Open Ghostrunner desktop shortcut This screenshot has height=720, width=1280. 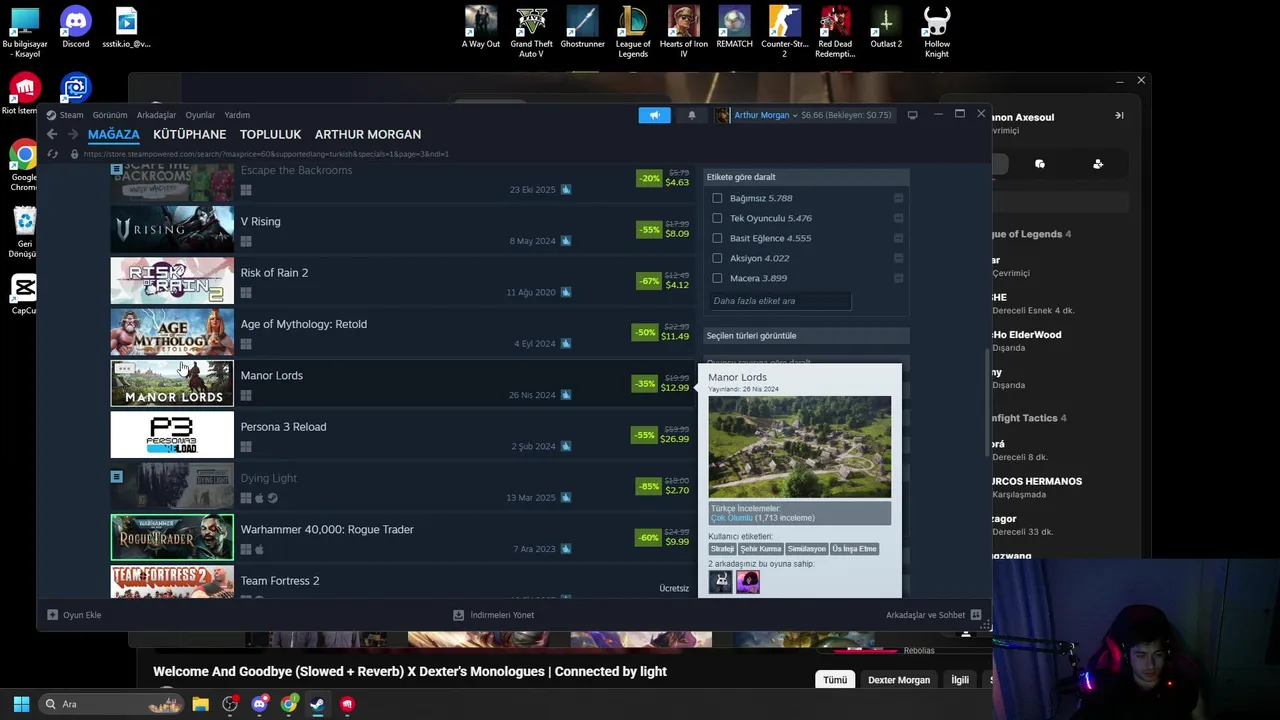click(x=582, y=28)
